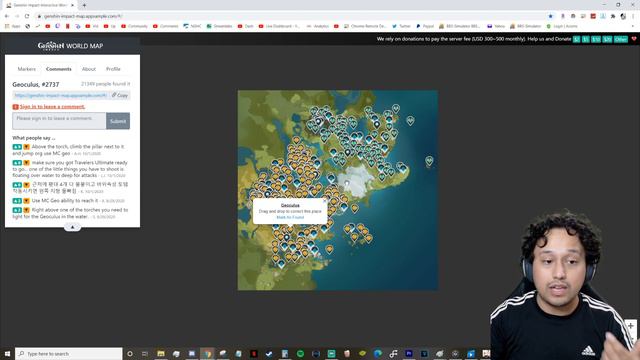This screenshot has height=360, width=640.
Task: Click the Windows taskbar search box
Action: [x=69, y=353]
